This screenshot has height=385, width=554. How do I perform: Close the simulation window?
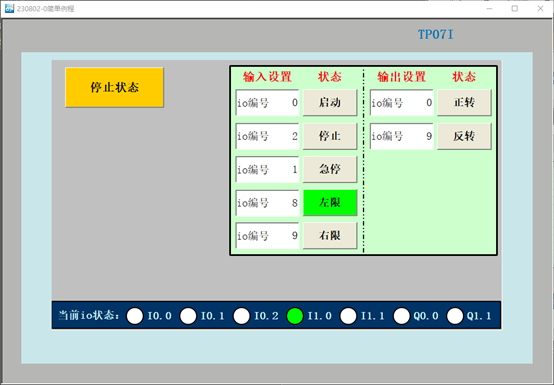(x=540, y=8)
